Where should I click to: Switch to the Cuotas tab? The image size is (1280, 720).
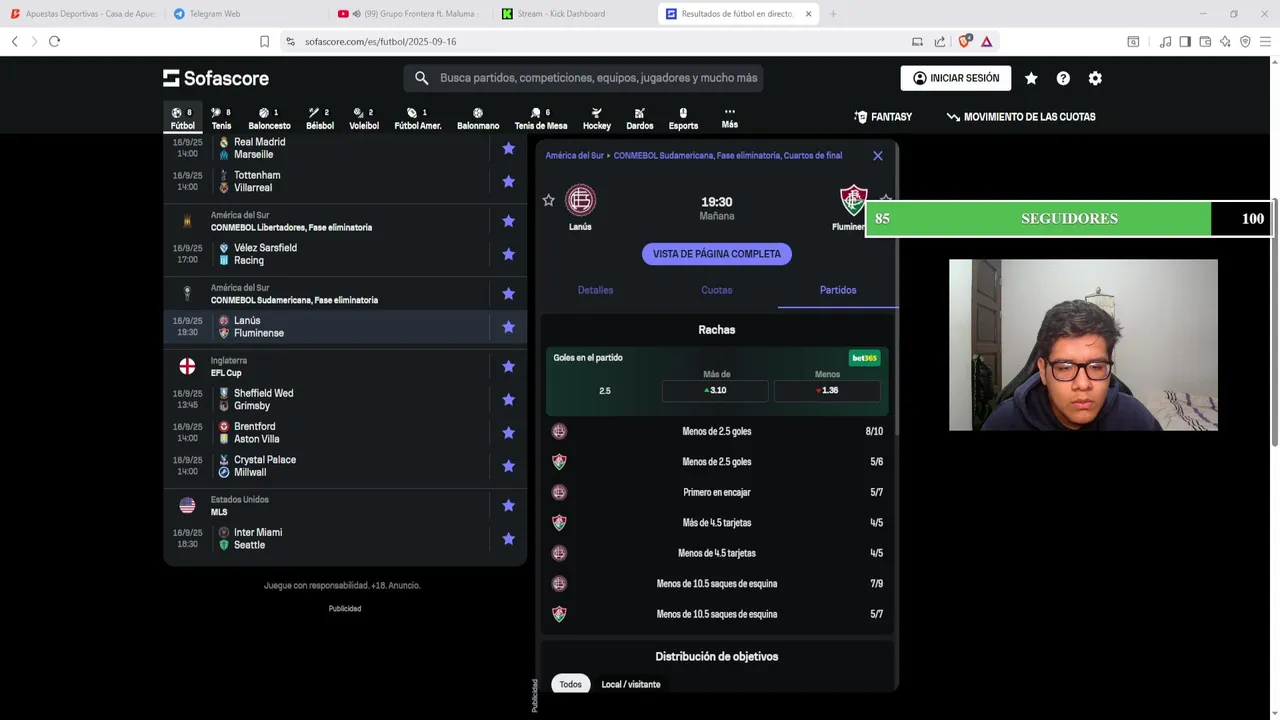(717, 290)
